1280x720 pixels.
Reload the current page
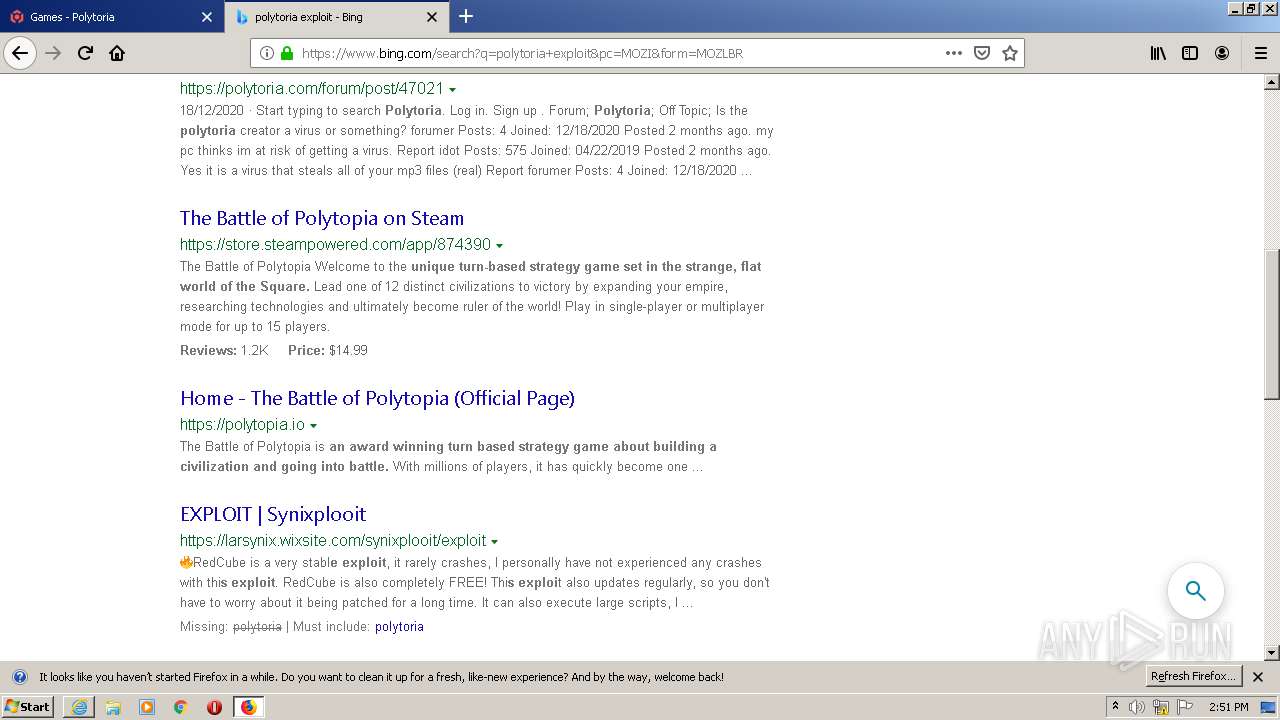[x=85, y=53]
